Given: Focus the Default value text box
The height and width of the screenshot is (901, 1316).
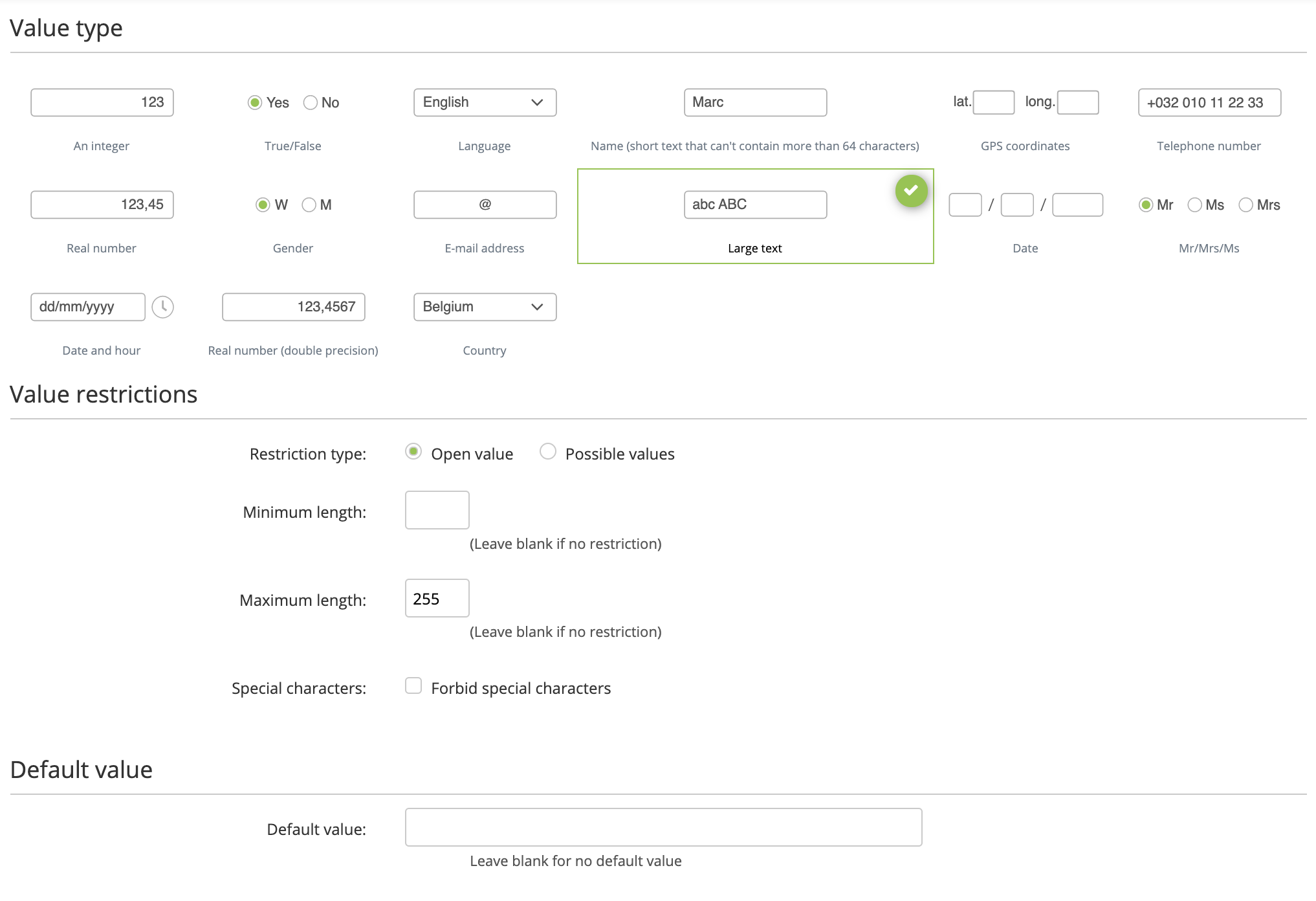Looking at the screenshot, I should pos(663,827).
